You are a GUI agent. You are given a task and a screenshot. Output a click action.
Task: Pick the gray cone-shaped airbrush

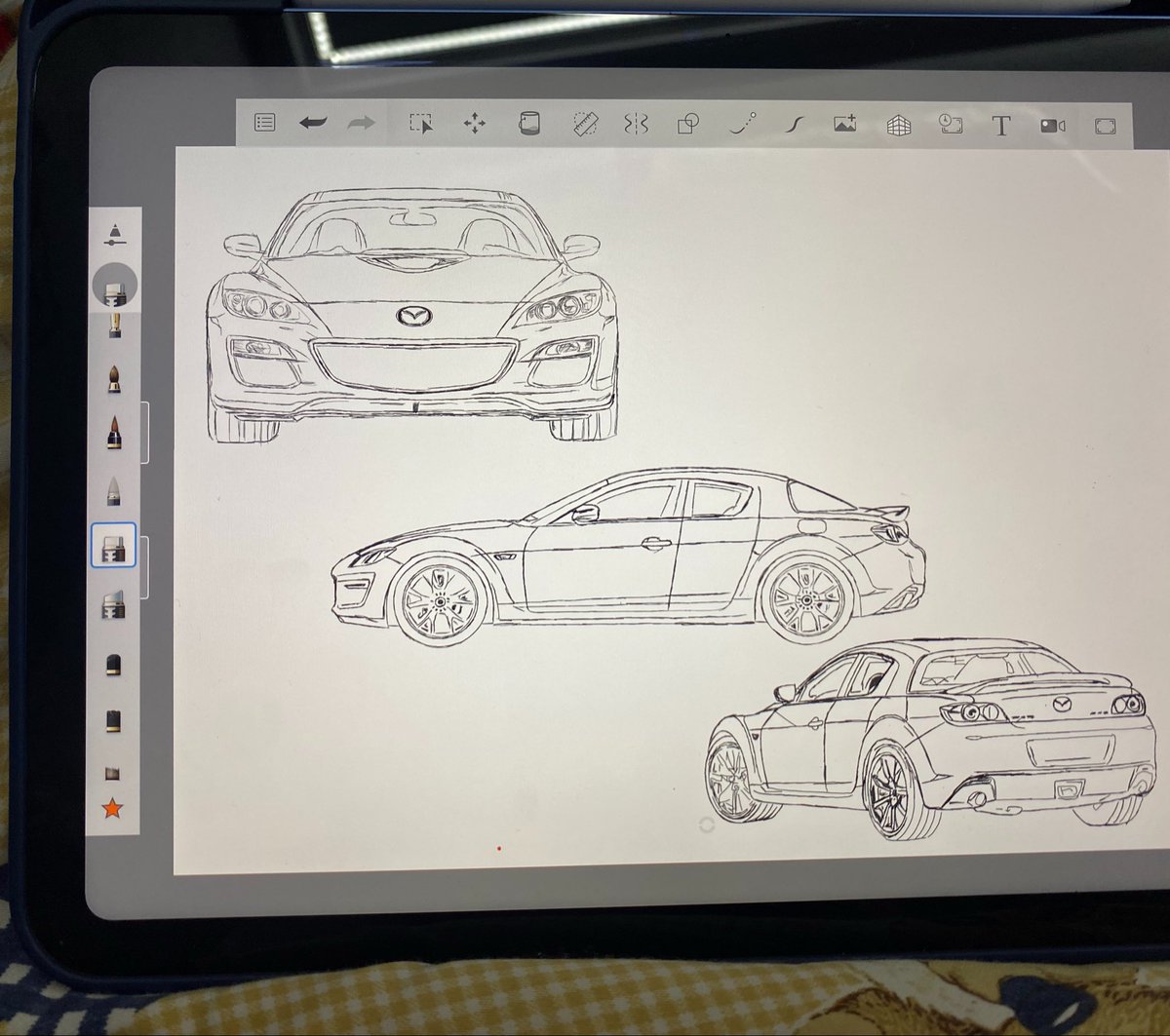pos(114,491)
